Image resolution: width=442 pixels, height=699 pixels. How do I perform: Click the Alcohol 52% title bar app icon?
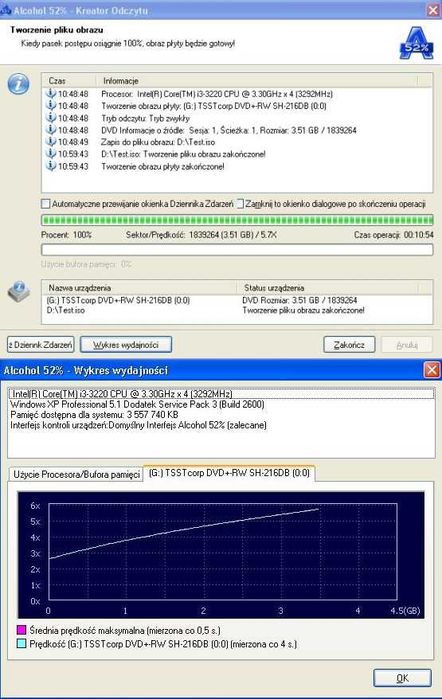pyautogui.click(x=5, y=9)
